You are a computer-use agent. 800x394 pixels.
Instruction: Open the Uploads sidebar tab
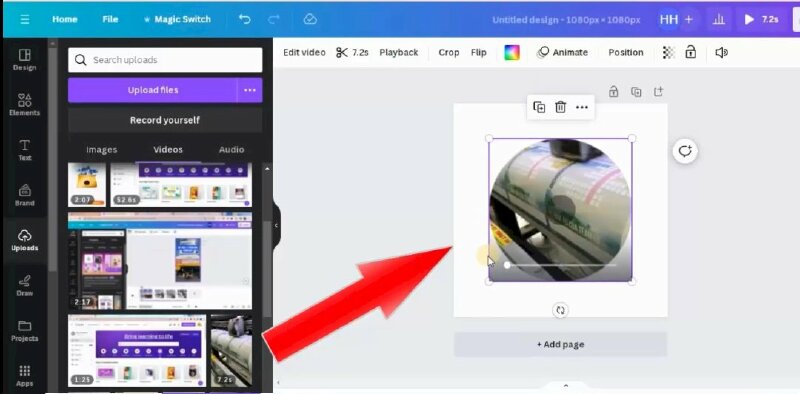(24, 240)
